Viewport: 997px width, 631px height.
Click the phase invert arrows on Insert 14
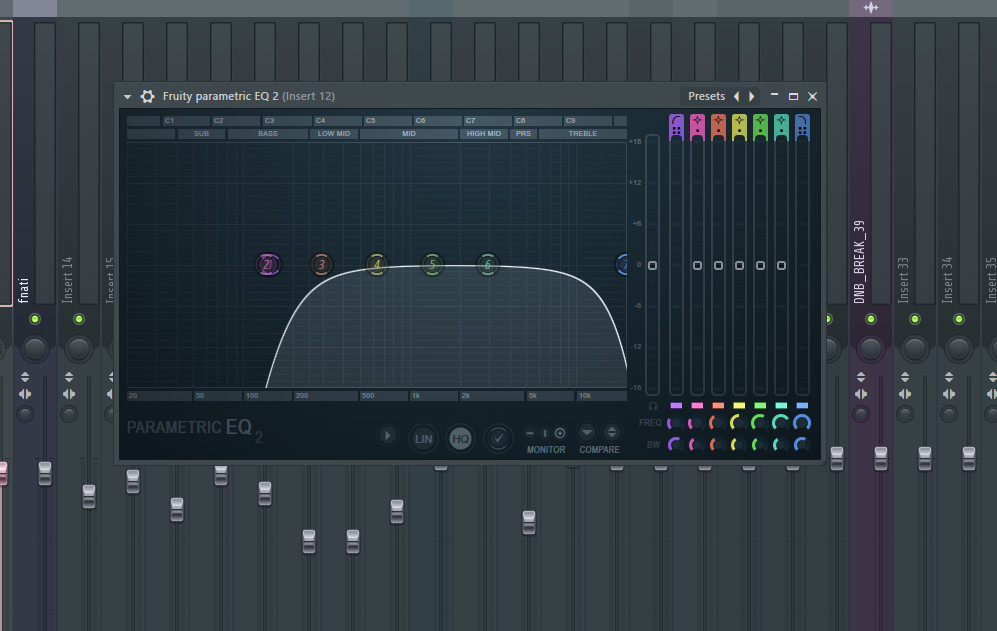point(69,377)
